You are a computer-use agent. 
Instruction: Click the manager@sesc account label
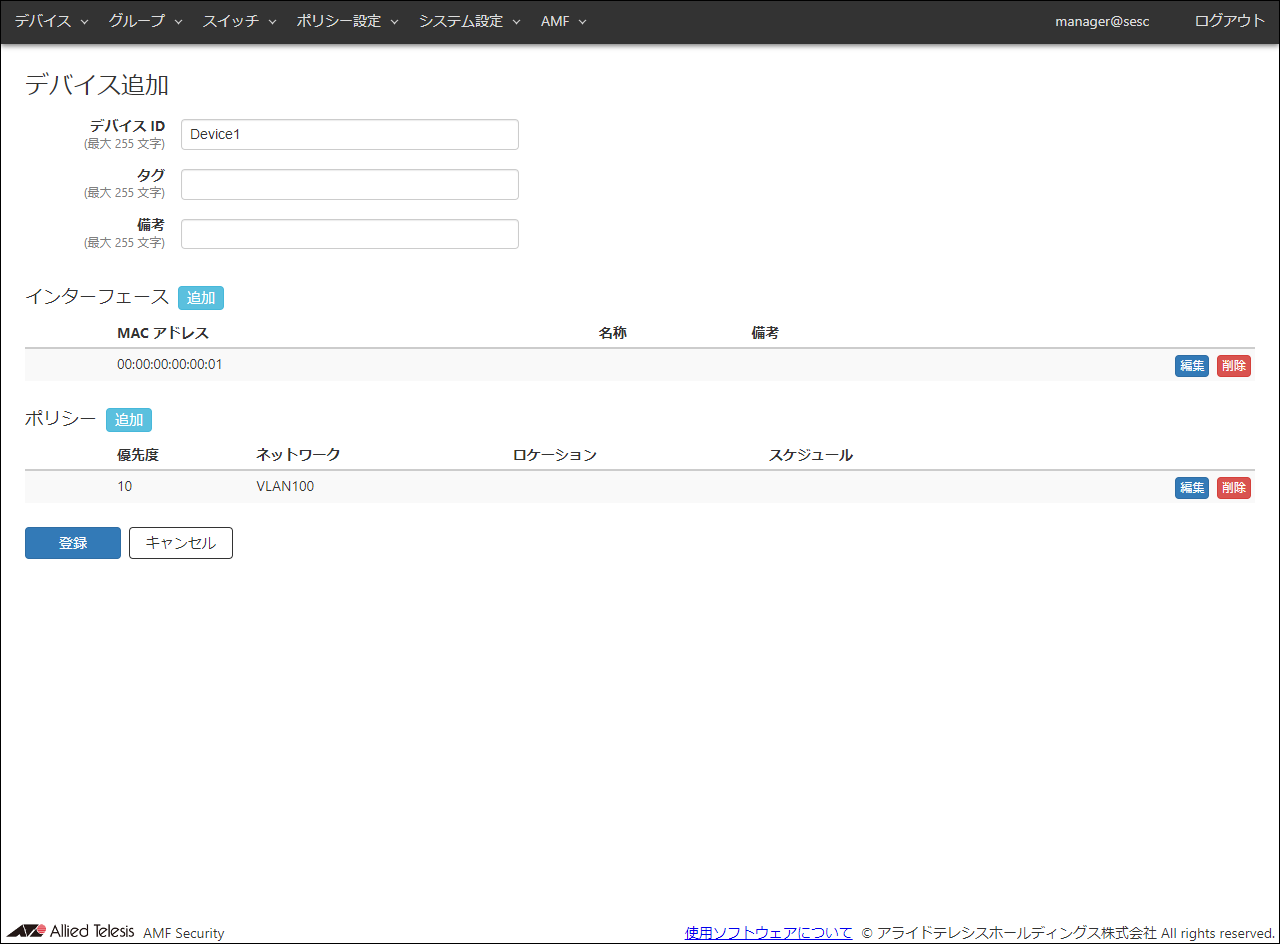[1102, 21]
